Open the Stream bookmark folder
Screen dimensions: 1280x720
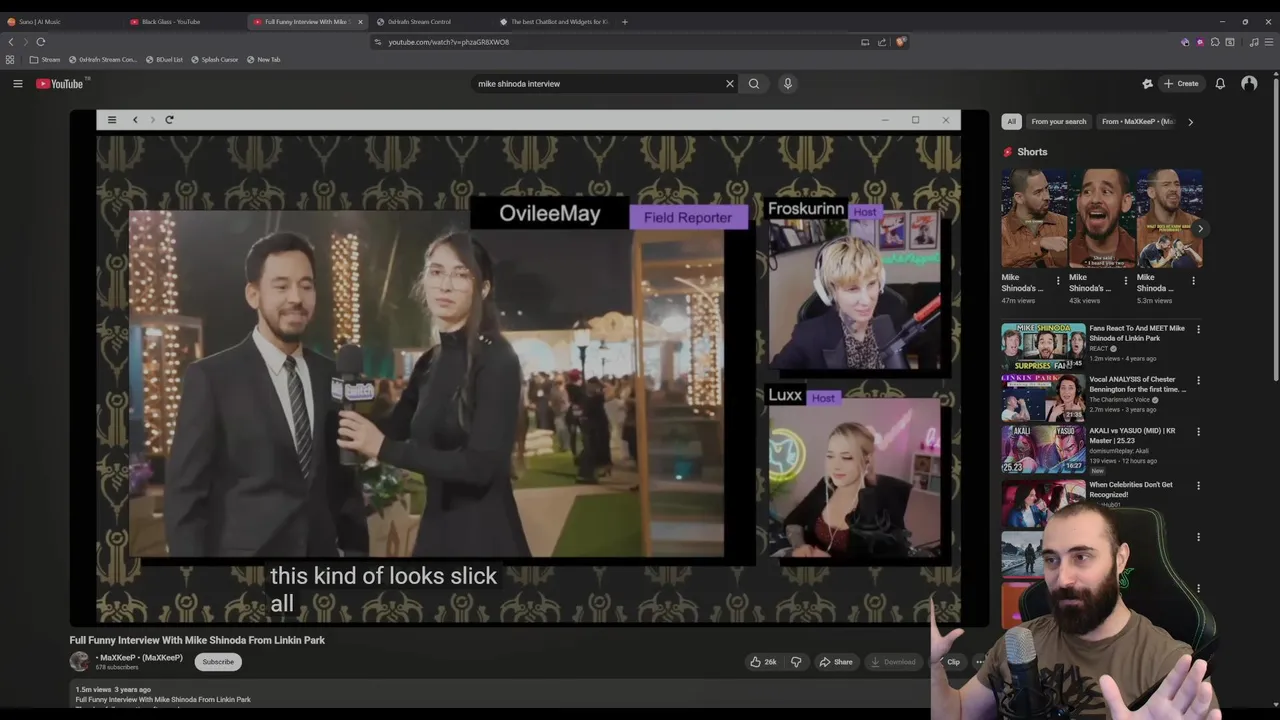point(45,60)
